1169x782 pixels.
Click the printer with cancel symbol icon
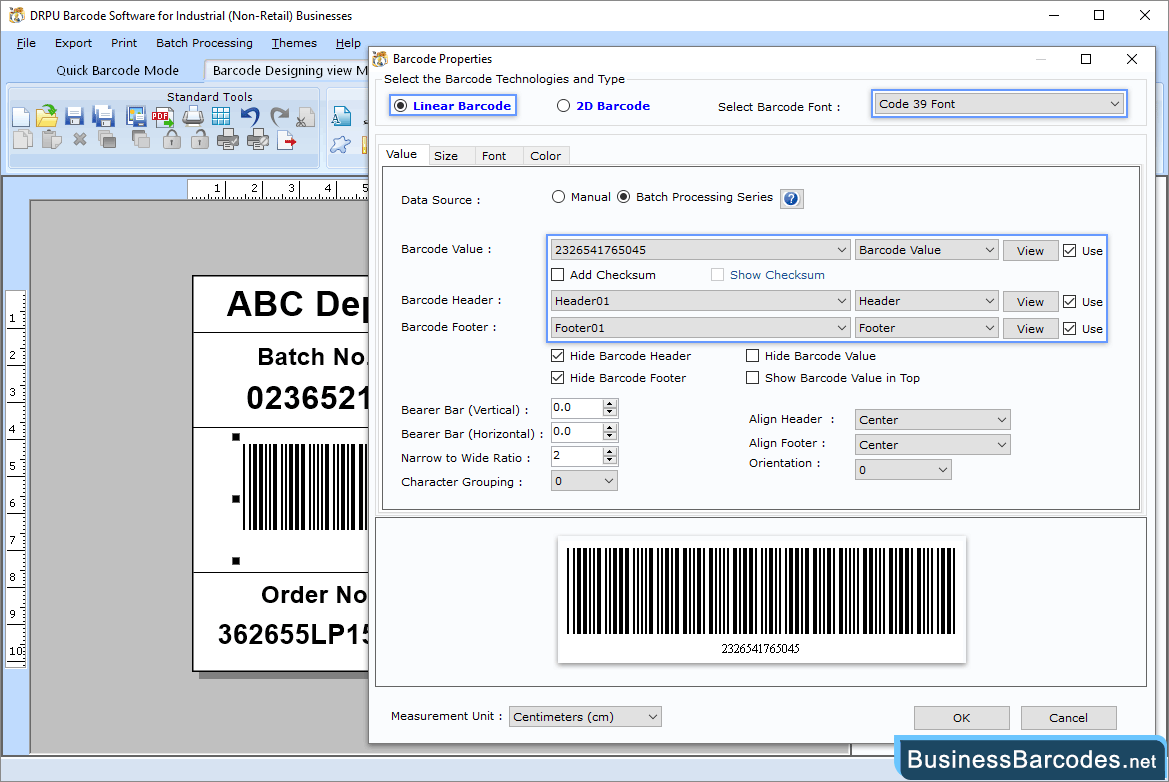click(258, 139)
